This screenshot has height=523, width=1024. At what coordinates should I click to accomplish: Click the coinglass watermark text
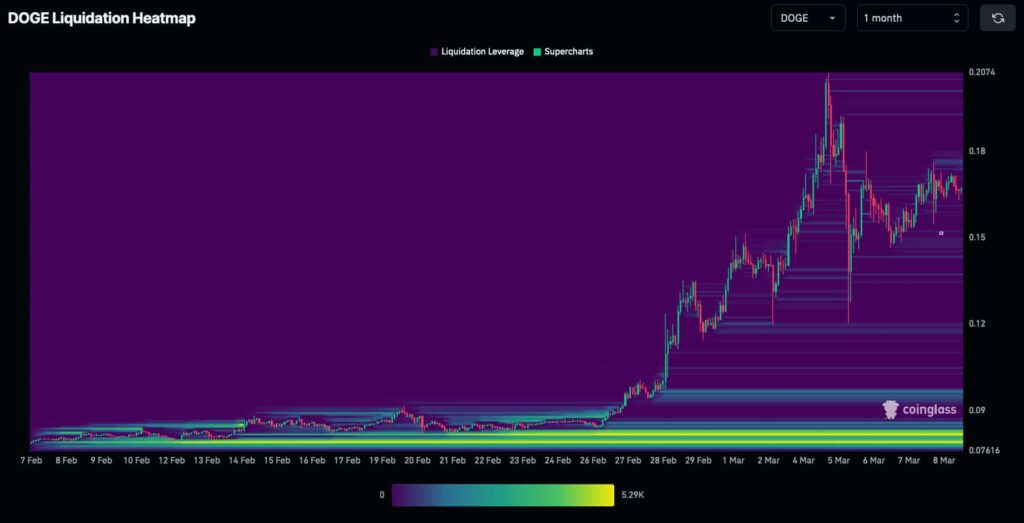(929, 410)
